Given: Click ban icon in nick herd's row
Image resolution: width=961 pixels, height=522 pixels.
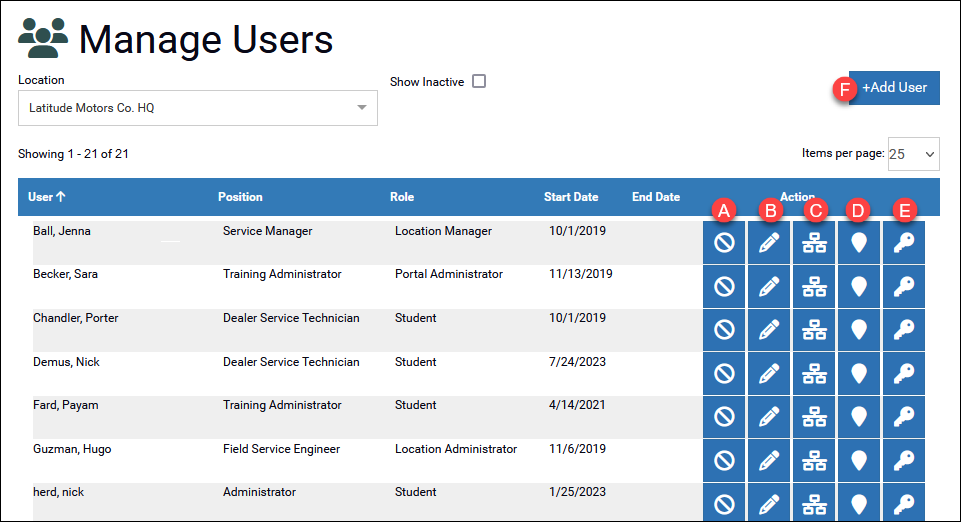Looking at the screenshot, I should coord(724,503).
